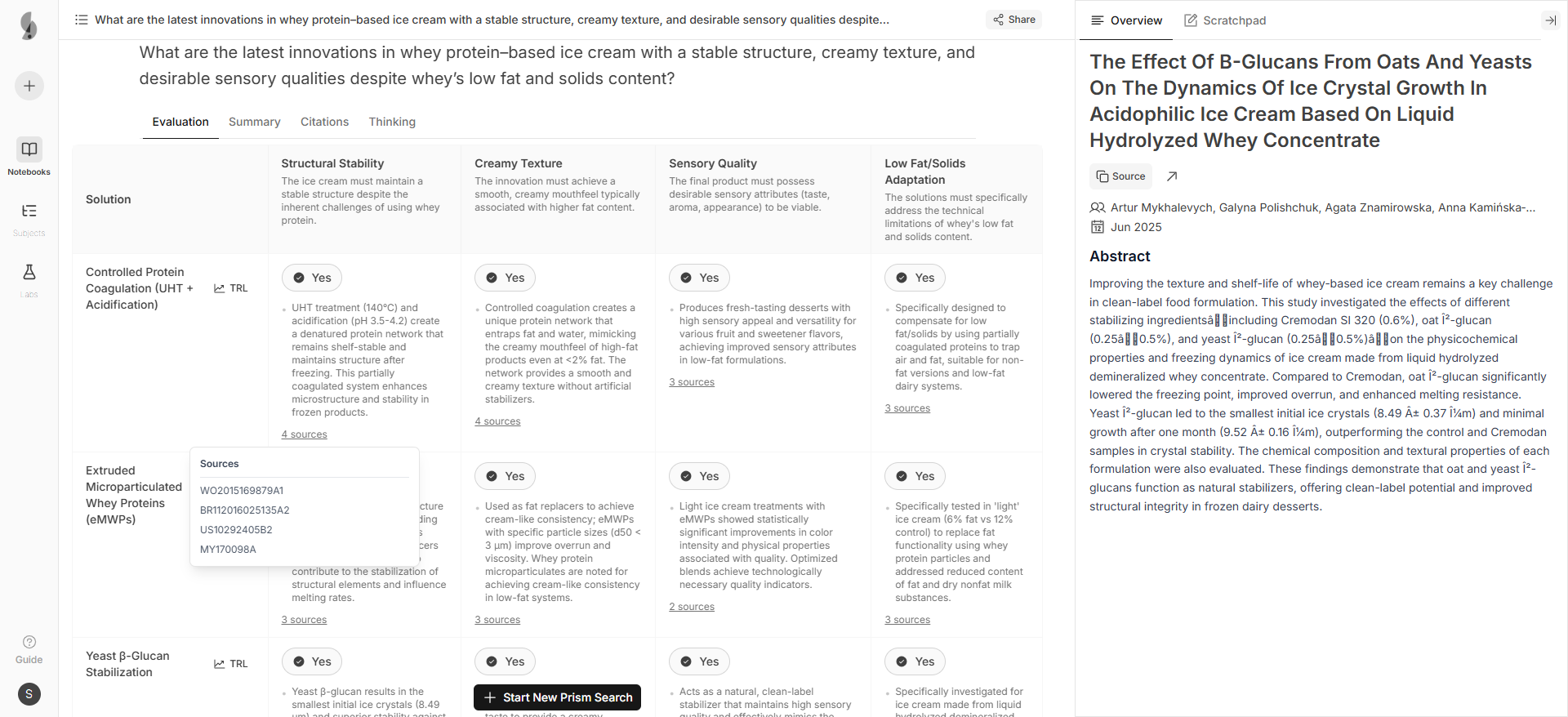Open the Guide help icon
Viewport: 1568px width, 717px height.
pyautogui.click(x=29, y=643)
